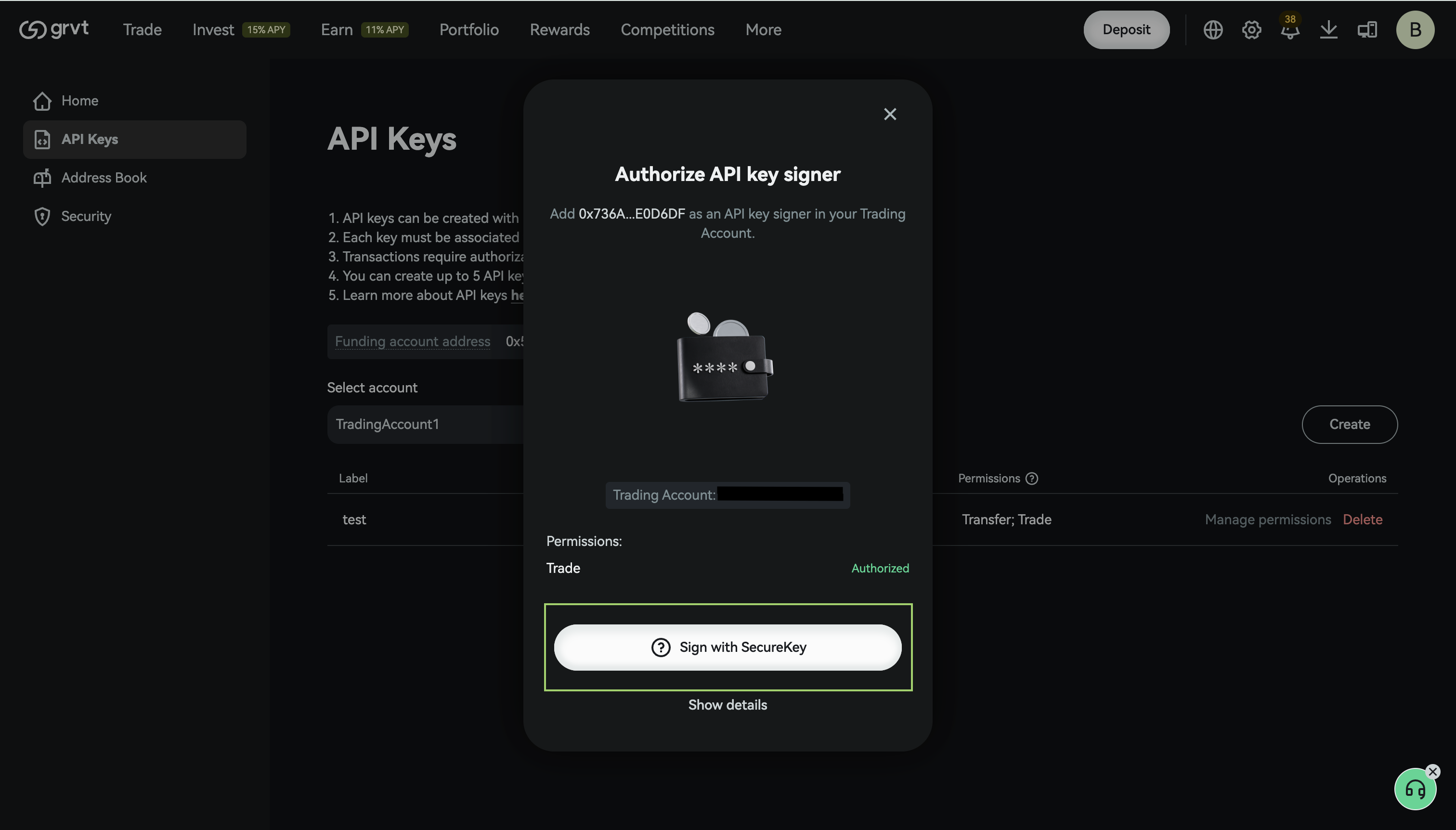The height and width of the screenshot is (830, 1456).
Task: Click the Home sidebar icon
Action: click(x=42, y=101)
